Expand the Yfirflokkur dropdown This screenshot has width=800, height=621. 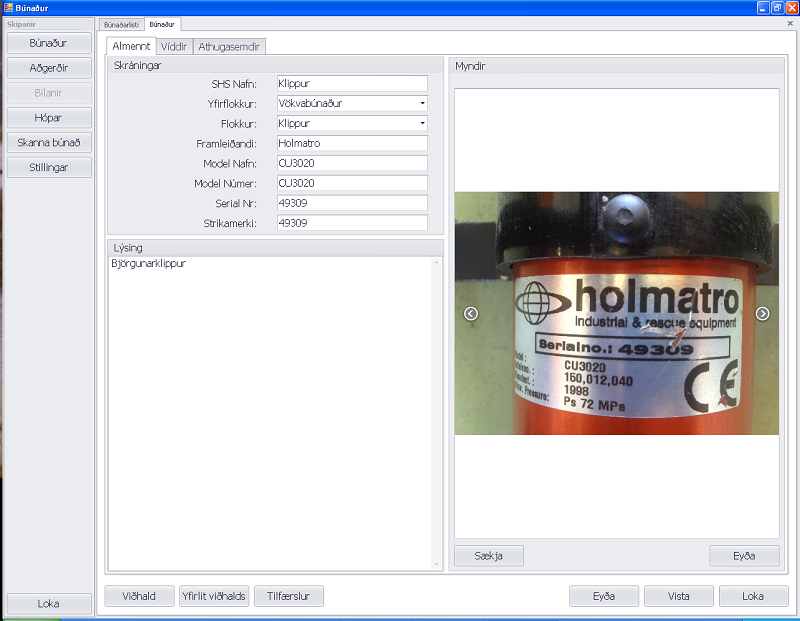pos(422,103)
